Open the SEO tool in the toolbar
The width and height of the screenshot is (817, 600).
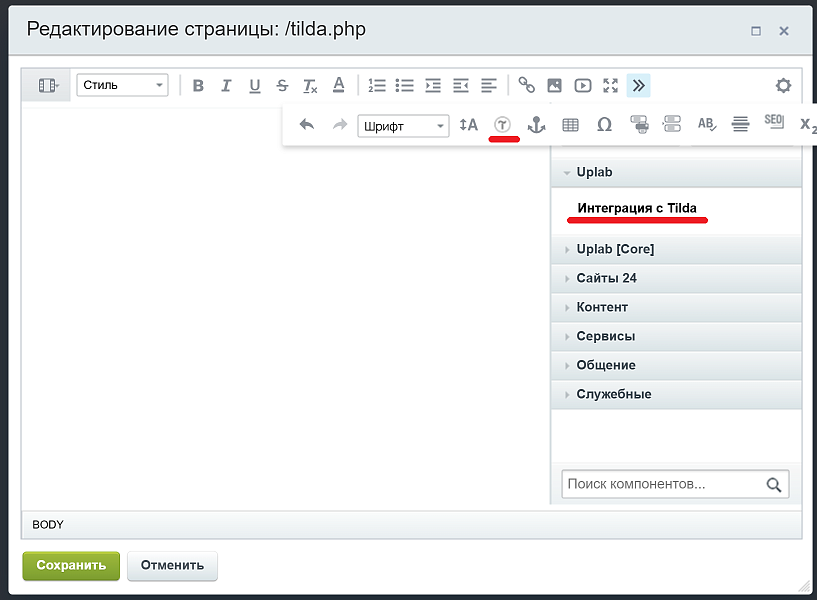point(773,124)
